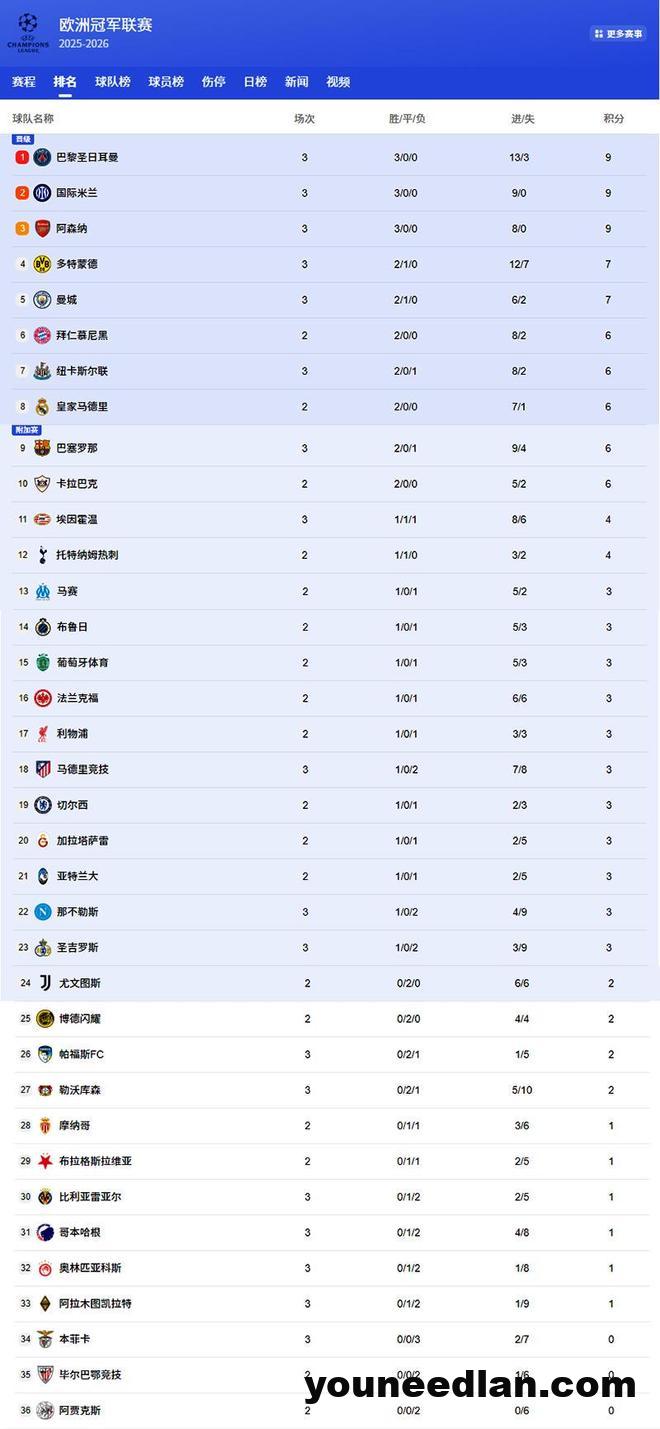Click the Champions League logo in header
The height and width of the screenshot is (1429, 660).
click(x=27, y=33)
